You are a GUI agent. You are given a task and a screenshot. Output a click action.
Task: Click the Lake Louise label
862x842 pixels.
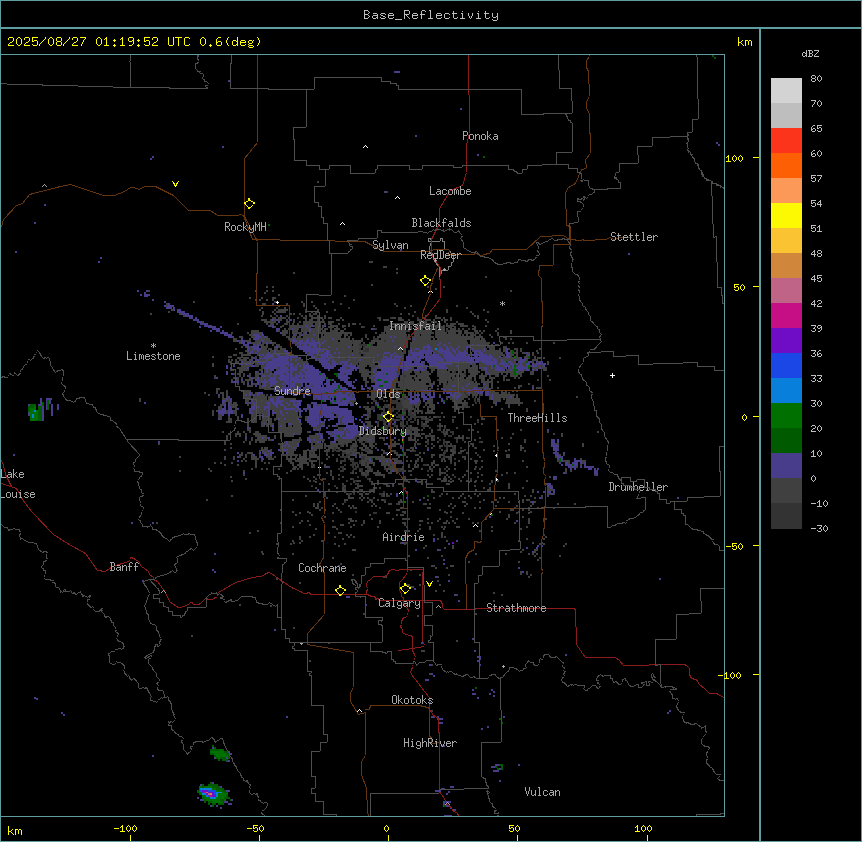coord(18,484)
